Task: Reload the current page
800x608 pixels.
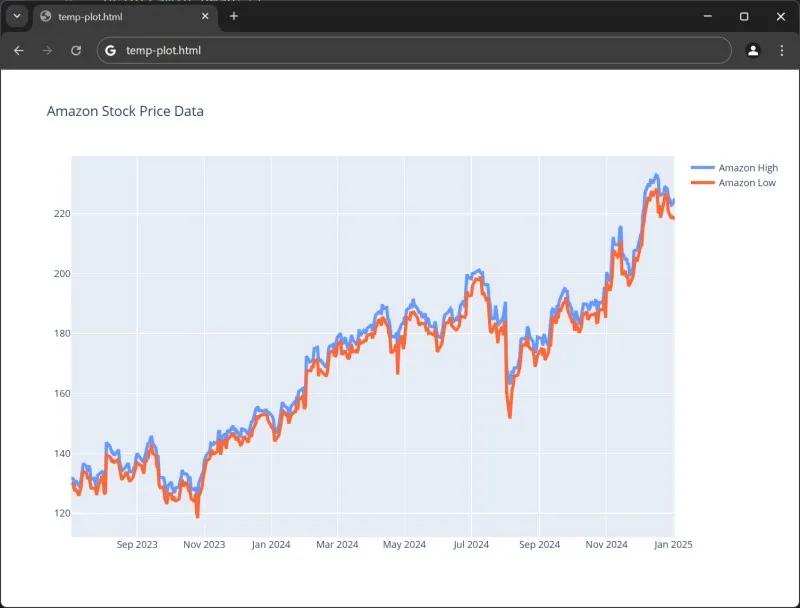Action: 76,50
